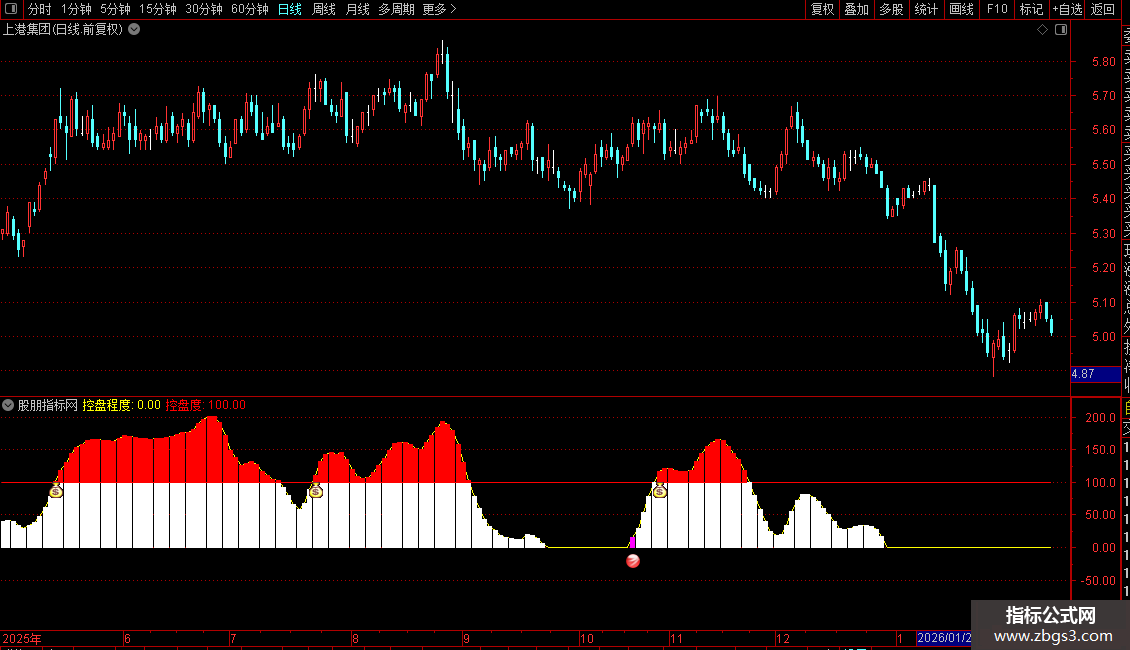Click the 控盘程度: 0.00 indicator label
The height and width of the screenshot is (650, 1130).
point(121,405)
